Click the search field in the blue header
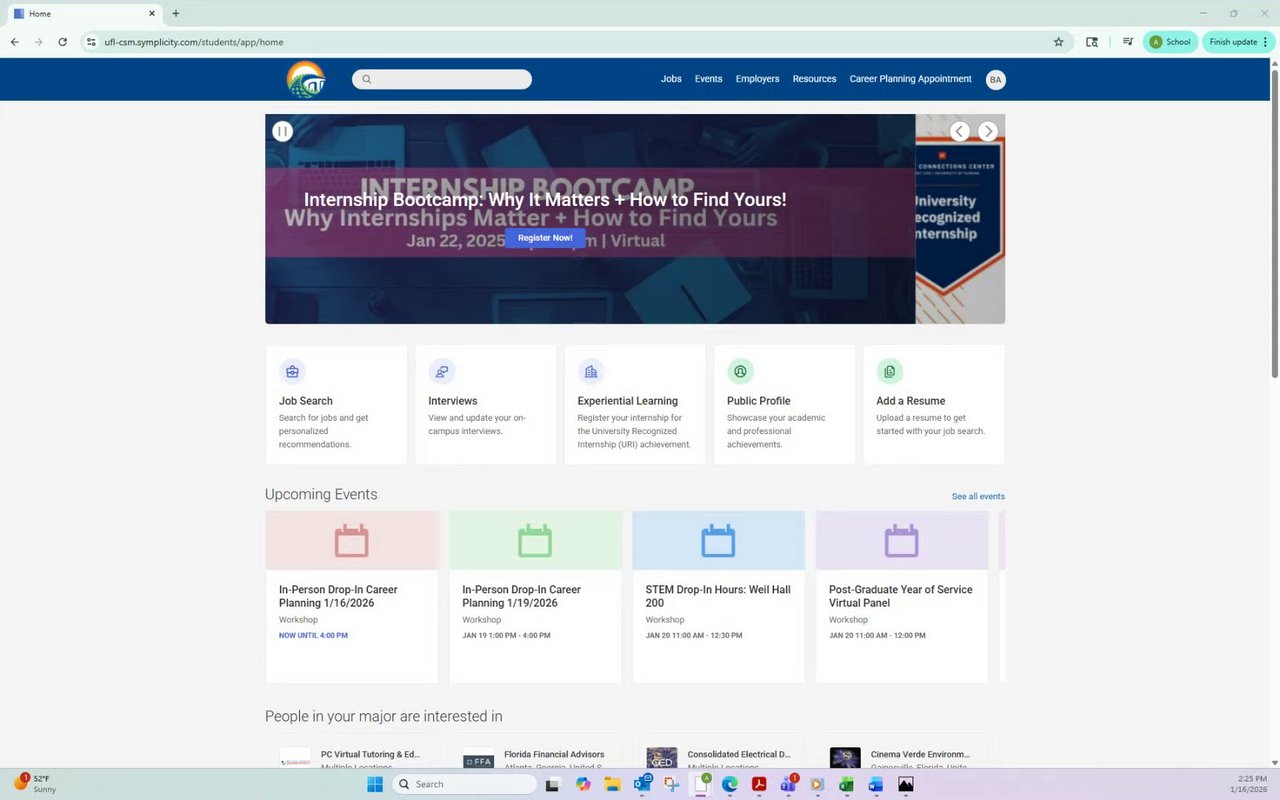 [442, 79]
